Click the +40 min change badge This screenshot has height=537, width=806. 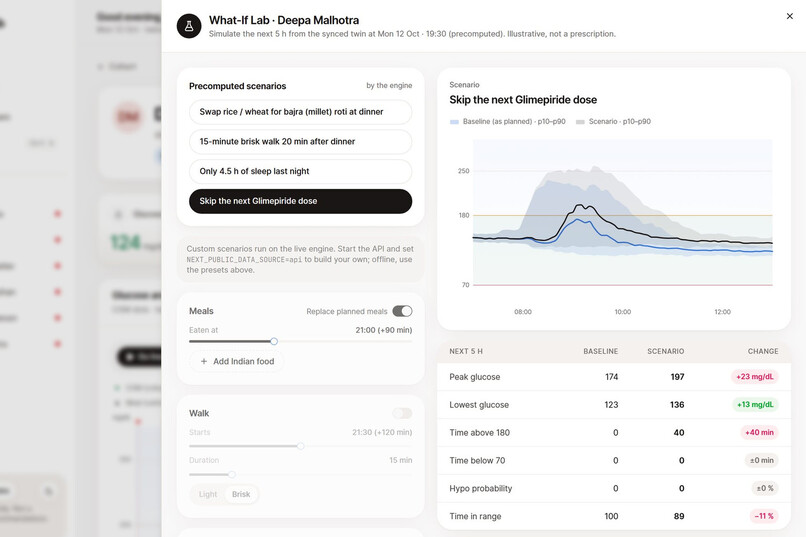pos(759,433)
